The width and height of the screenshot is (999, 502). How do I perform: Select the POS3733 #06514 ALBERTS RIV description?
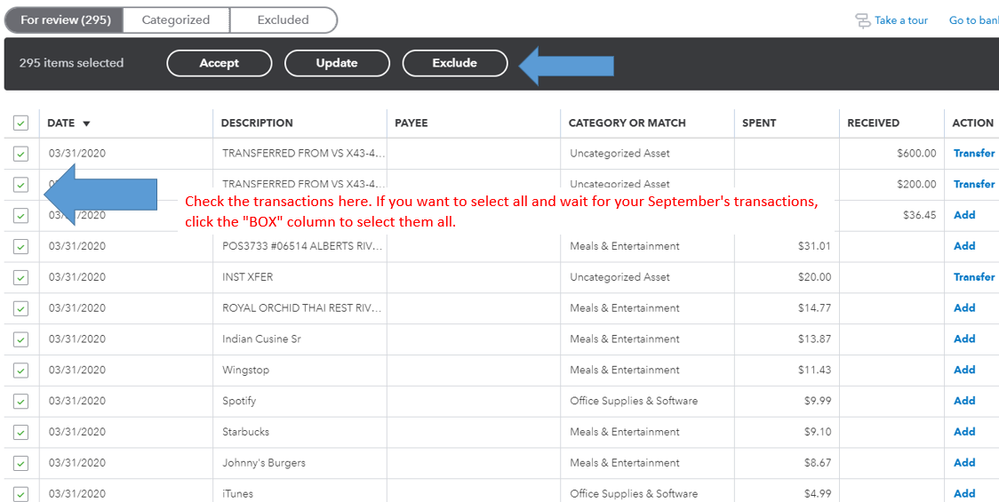pyautogui.click(x=302, y=246)
